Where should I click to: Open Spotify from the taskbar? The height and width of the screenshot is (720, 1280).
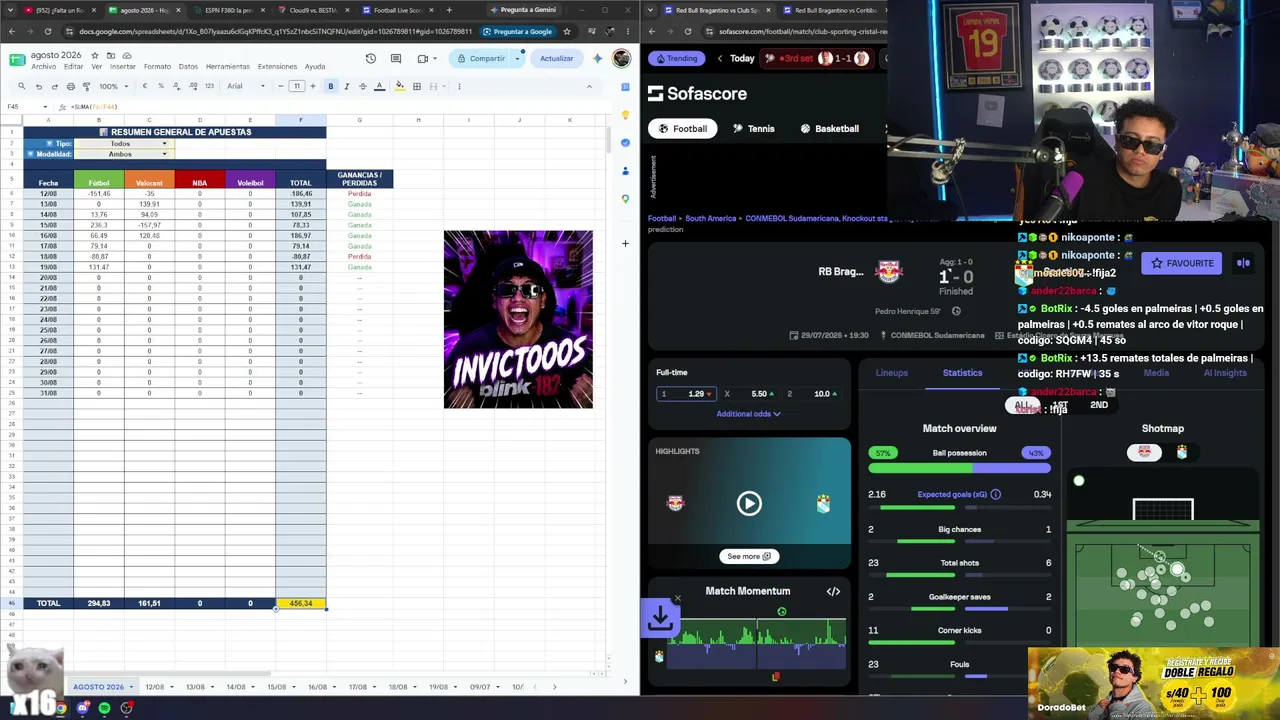tap(104, 708)
